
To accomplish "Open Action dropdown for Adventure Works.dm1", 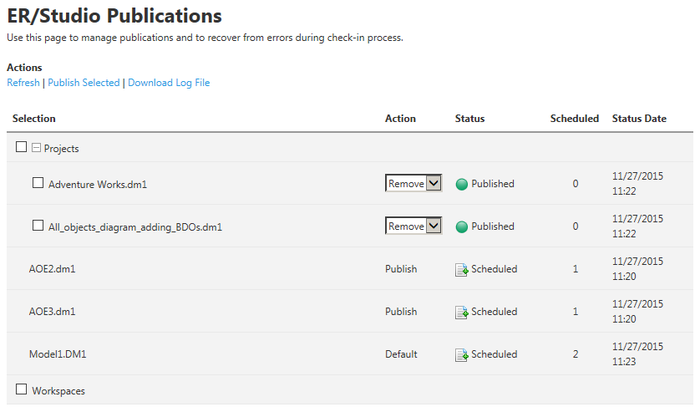I will [413, 183].
